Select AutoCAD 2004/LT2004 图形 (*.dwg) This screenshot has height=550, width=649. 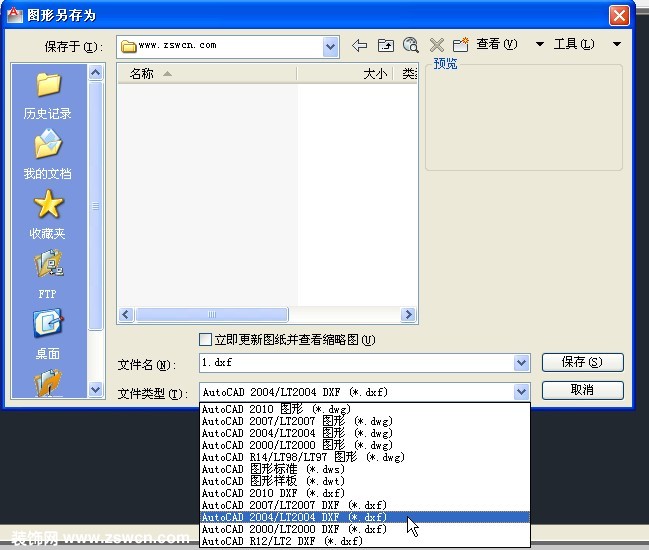(x=365, y=433)
